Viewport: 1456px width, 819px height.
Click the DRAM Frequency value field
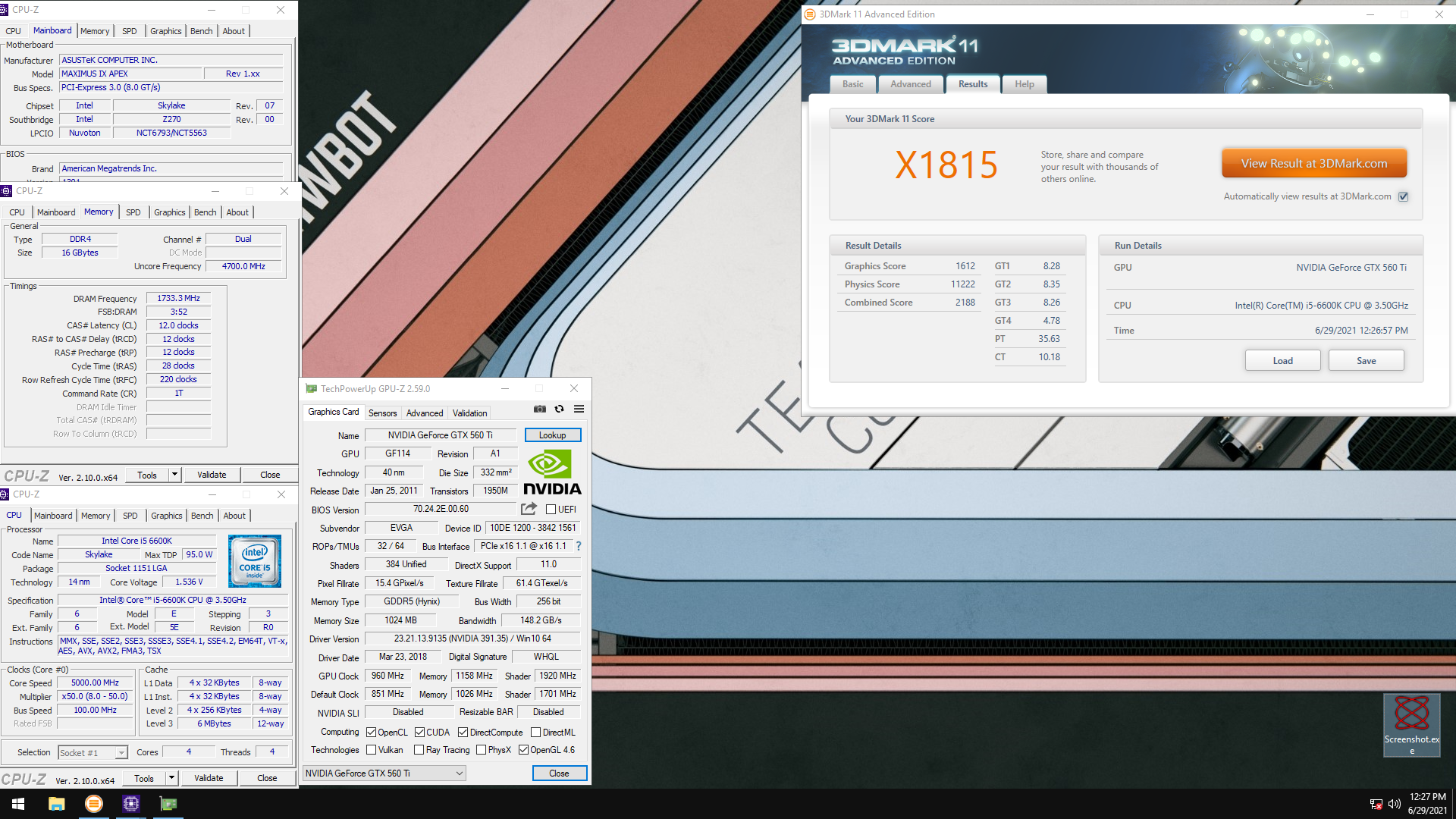(x=179, y=299)
